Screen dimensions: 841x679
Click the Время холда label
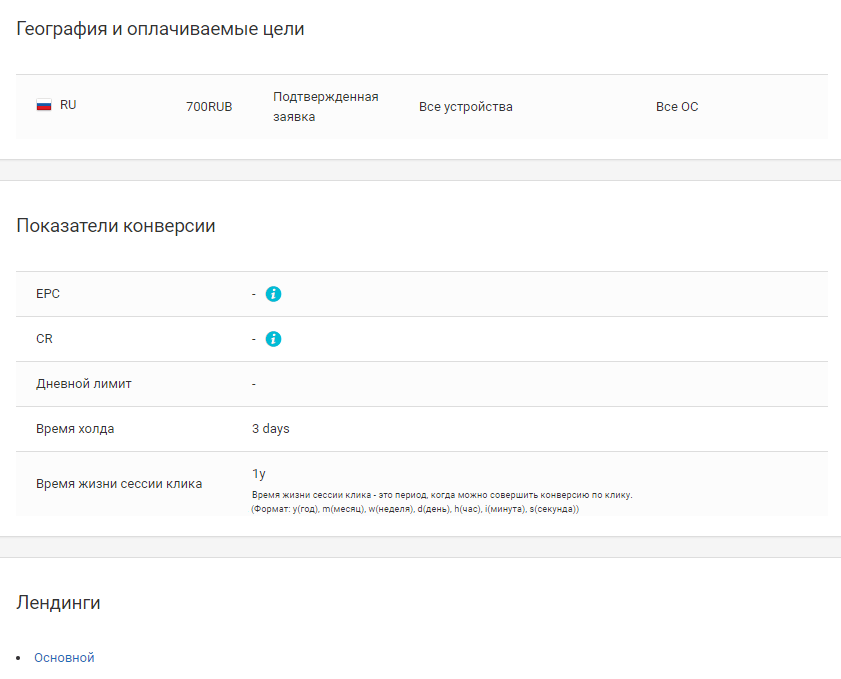tap(75, 429)
